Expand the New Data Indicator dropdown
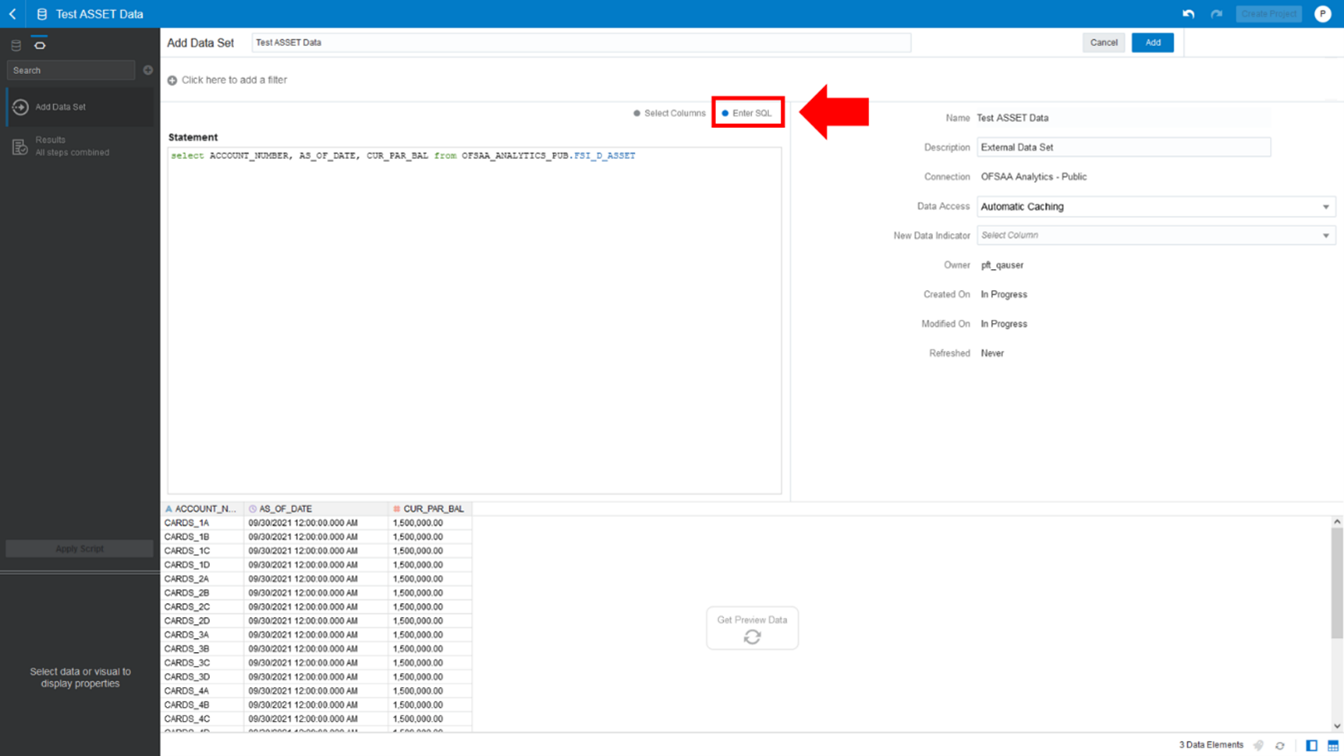The height and width of the screenshot is (756, 1344). 1156,235
